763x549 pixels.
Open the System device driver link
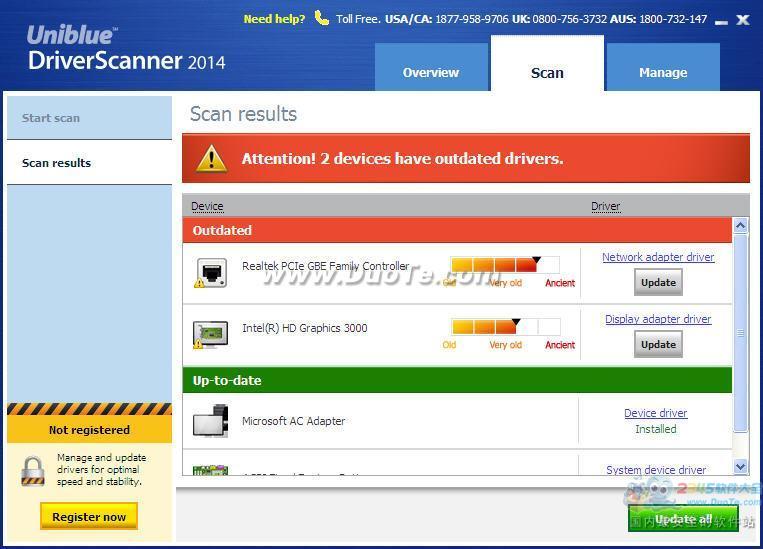click(x=656, y=470)
